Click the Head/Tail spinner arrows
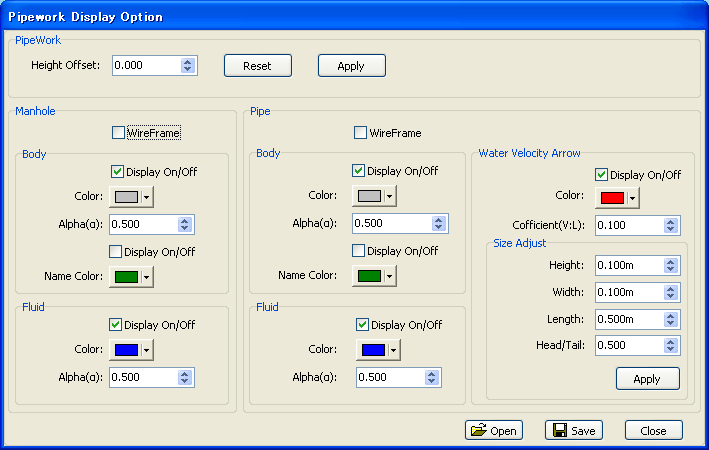 pos(671,346)
